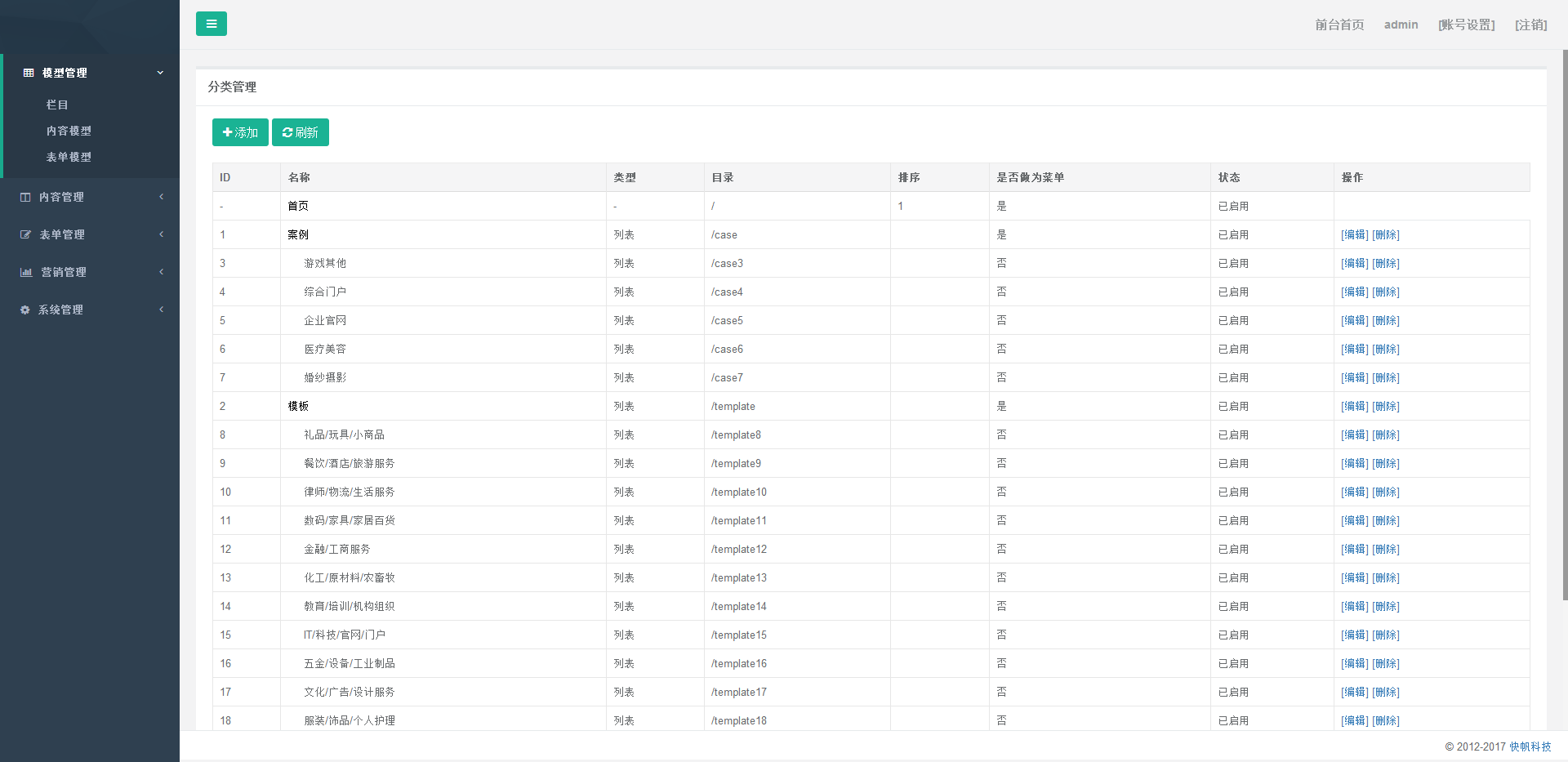1568x762 pixels.
Task: Open the 栏目 submenu item
Action: pyautogui.click(x=57, y=105)
